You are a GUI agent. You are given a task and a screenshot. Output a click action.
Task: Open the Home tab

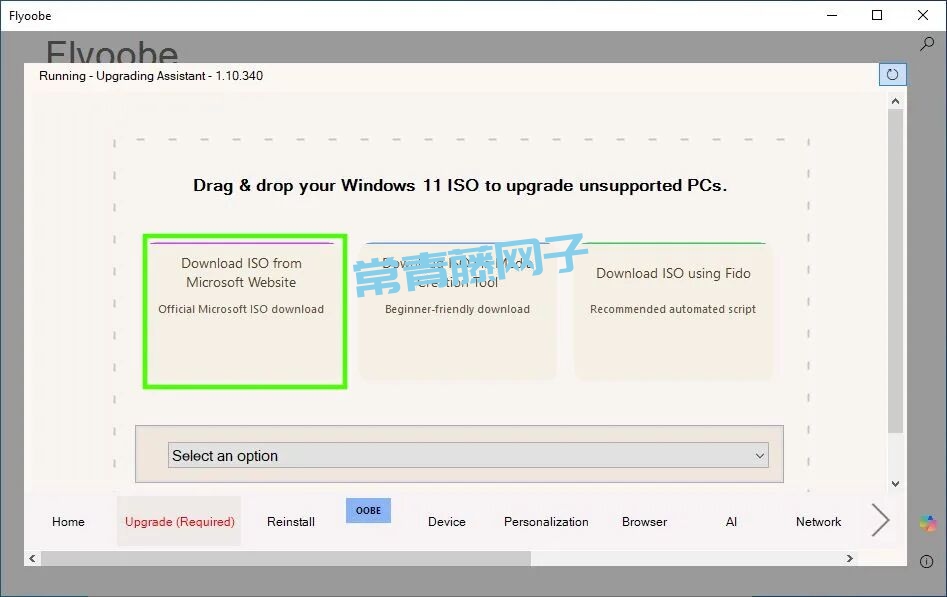(x=68, y=522)
